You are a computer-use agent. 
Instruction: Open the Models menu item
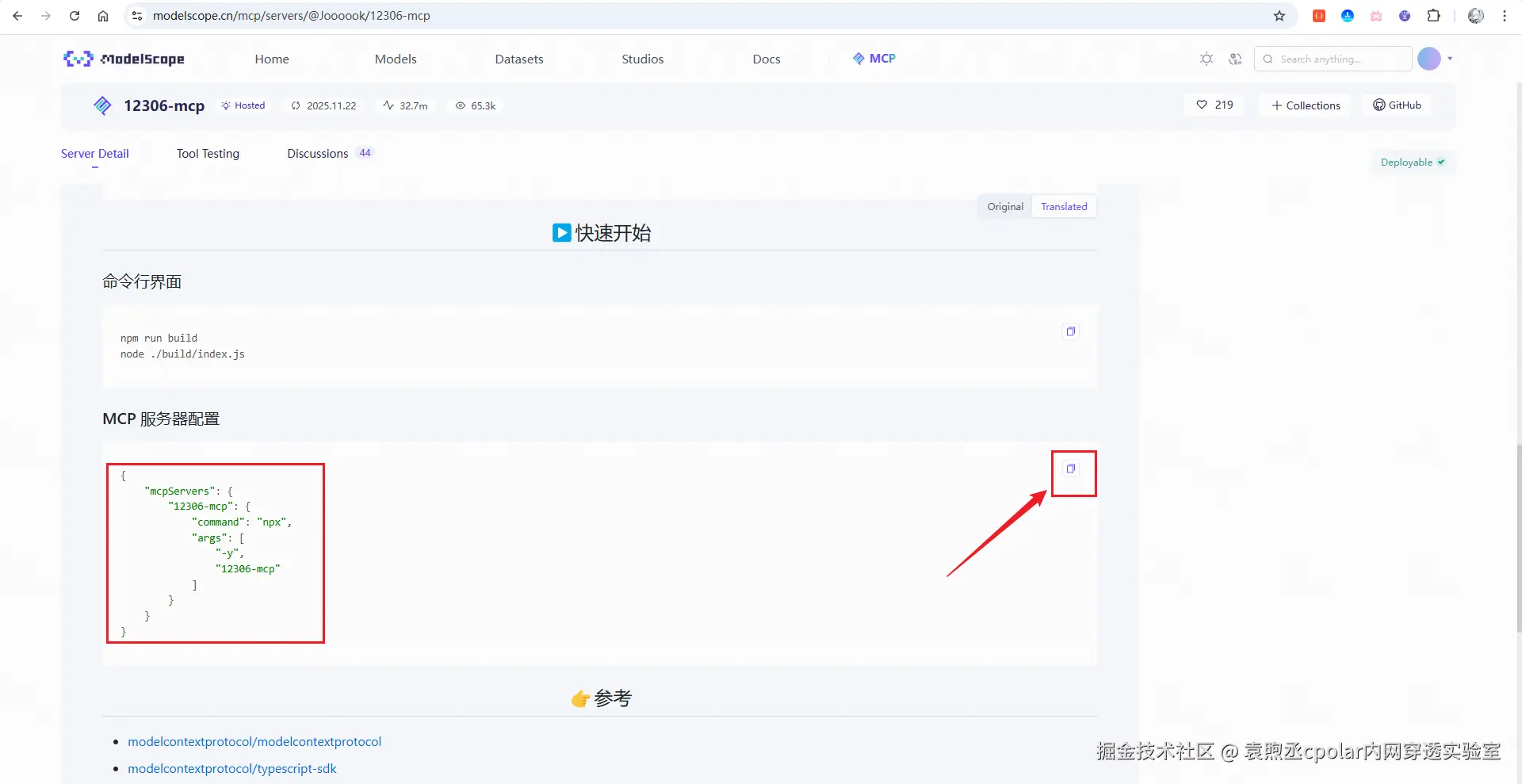(x=396, y=59)
